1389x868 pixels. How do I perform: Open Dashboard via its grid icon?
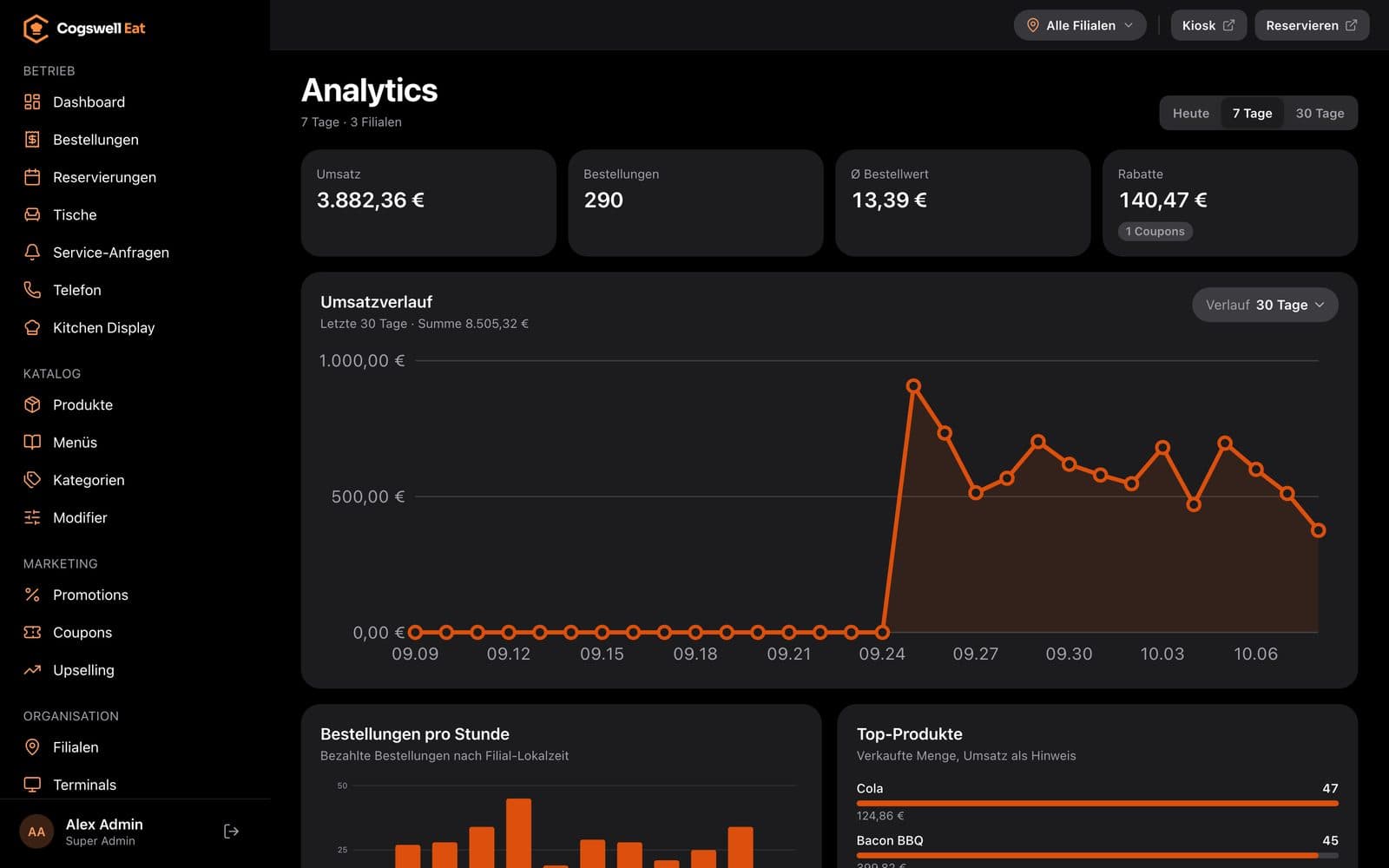pyautogui.click(x=32, y=102)
